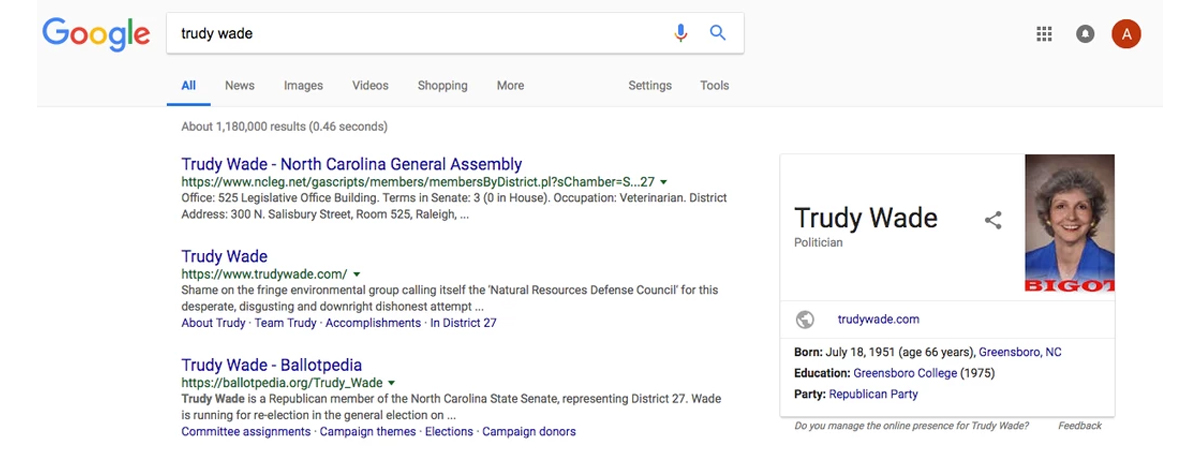Click the Greensboro College link
The height and width of the screenshot is (460, 1200).
click(905, 373)
